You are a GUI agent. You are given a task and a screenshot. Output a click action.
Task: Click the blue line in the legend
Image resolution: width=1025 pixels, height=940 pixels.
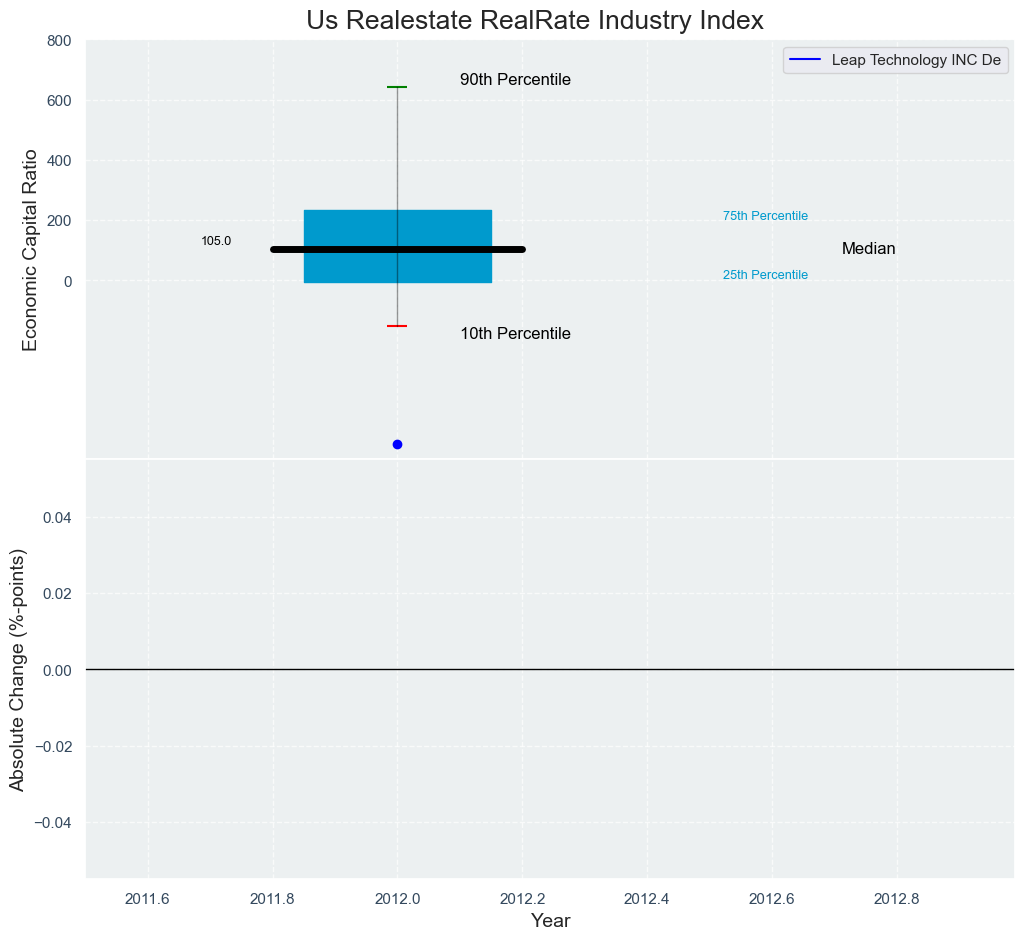click(805, 60)
